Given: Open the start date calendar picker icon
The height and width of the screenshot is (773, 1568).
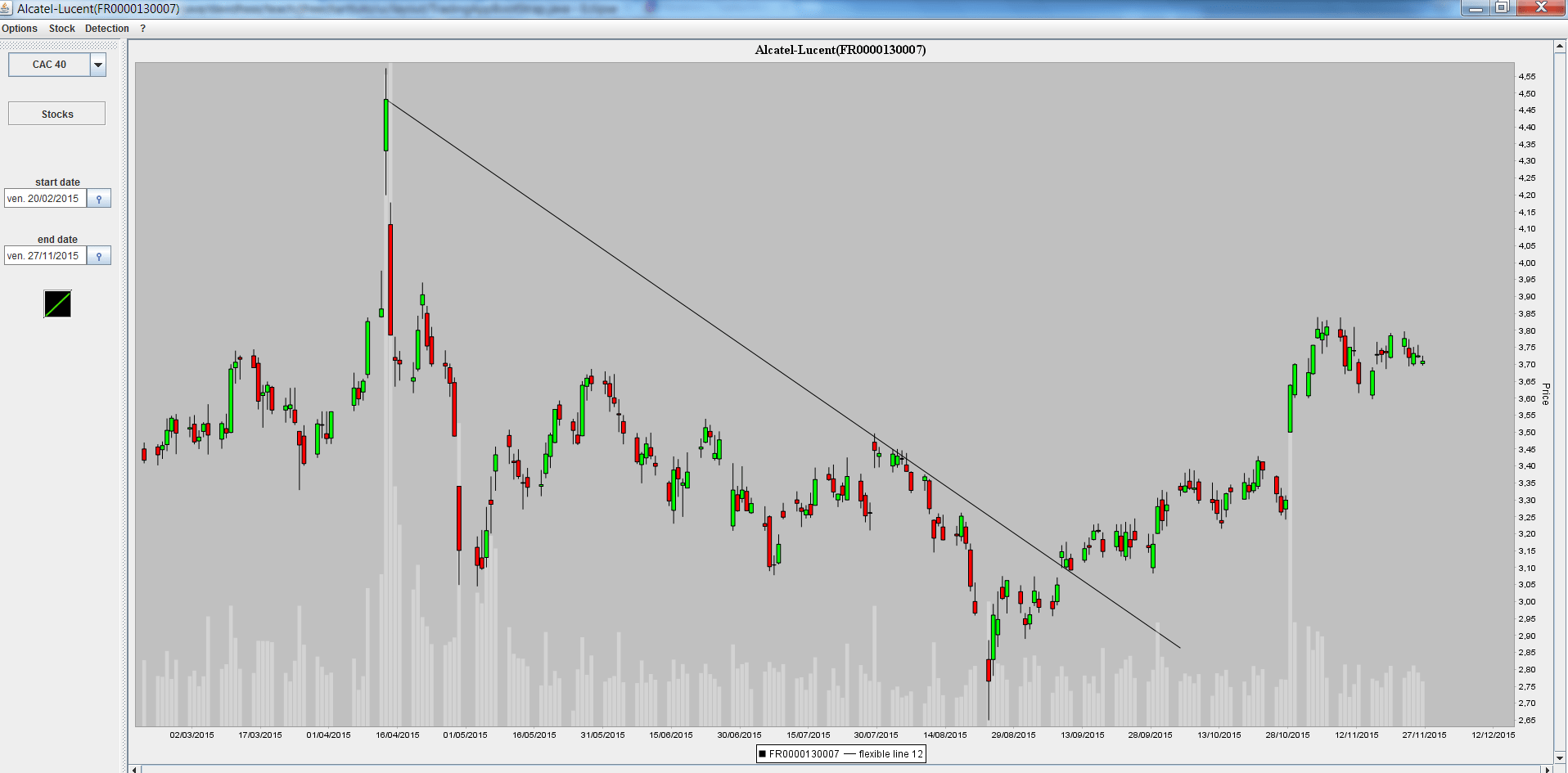Looking at the screenshot, I should pyautogui.click(x=99, y=199).
